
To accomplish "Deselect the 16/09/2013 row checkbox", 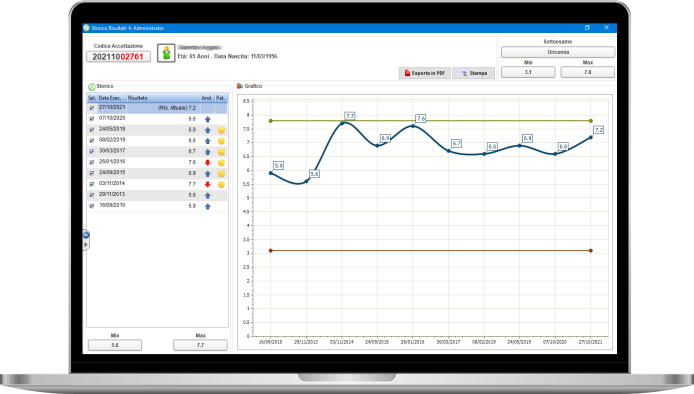I will [x=92, y=206].
